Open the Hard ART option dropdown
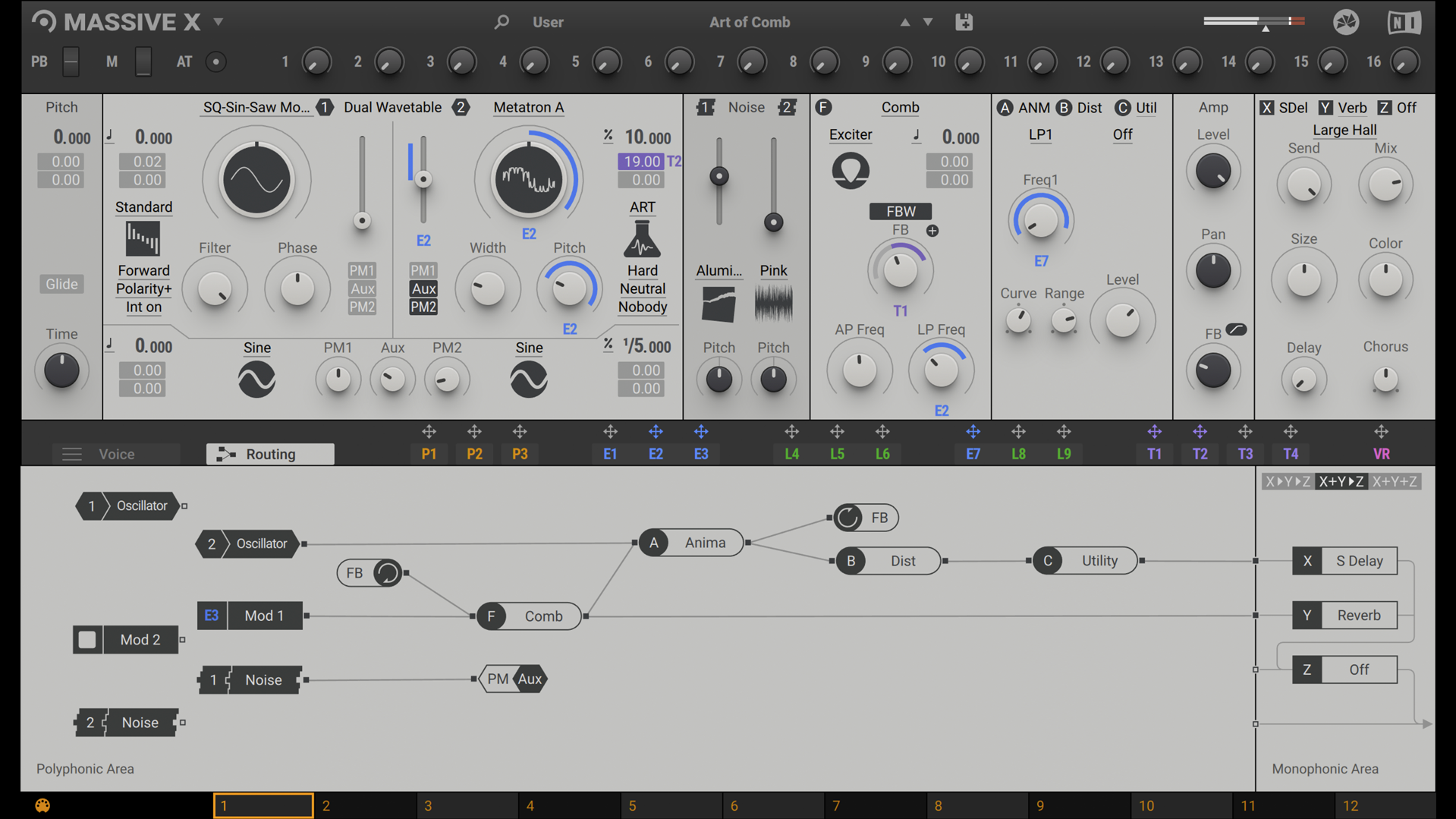This screenshot has width=1456, height=819. (642, 270)
